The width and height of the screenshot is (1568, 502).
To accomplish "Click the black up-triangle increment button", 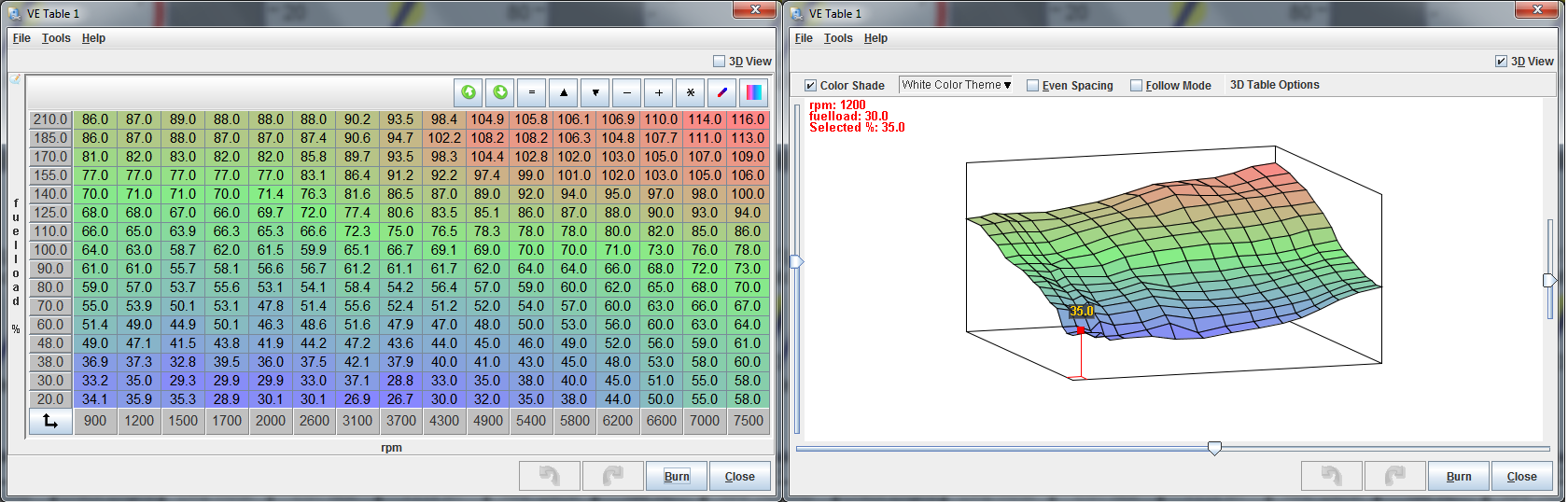I will point(564,92).
